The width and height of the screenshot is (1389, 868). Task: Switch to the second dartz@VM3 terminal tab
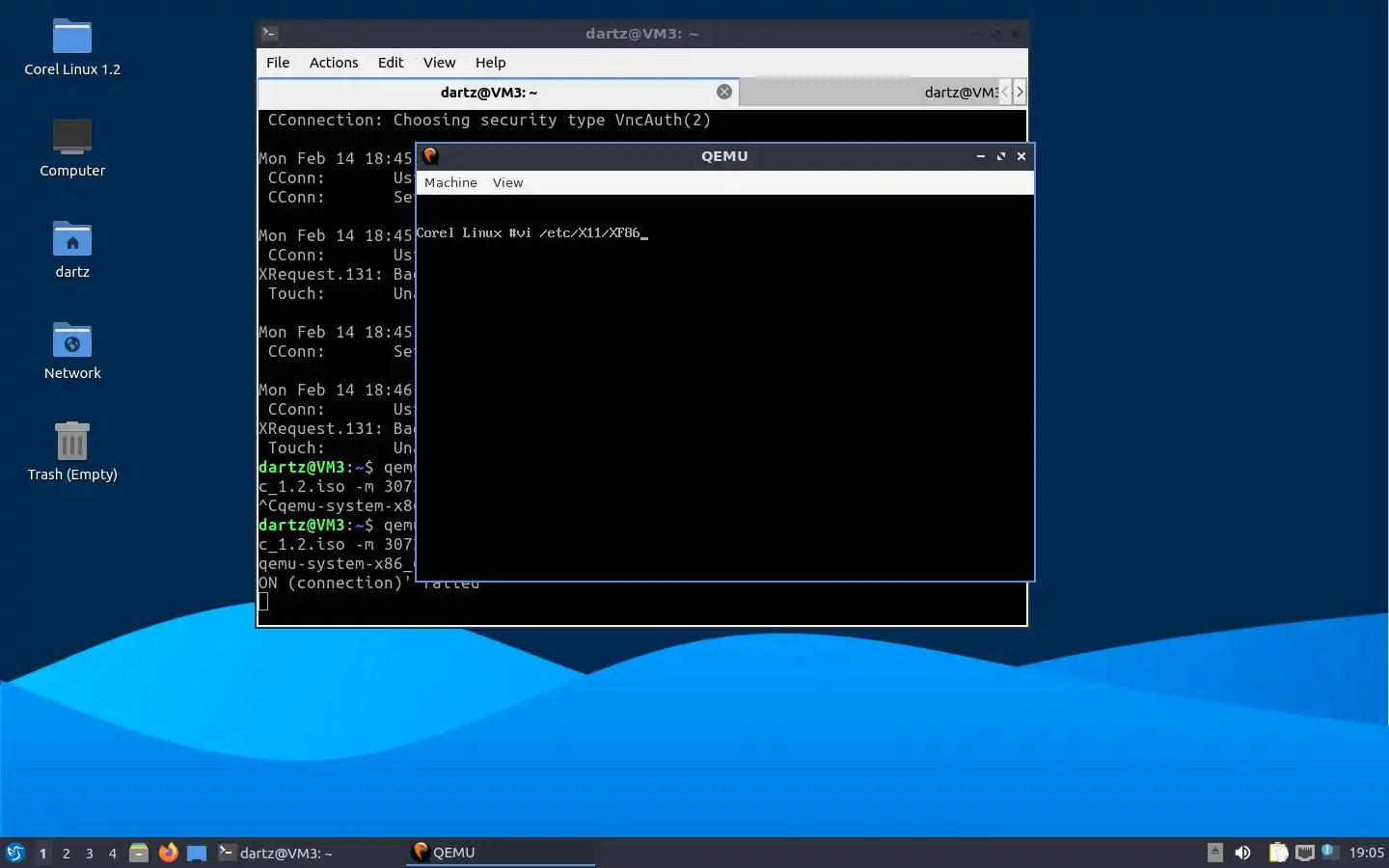coord(868,93)
